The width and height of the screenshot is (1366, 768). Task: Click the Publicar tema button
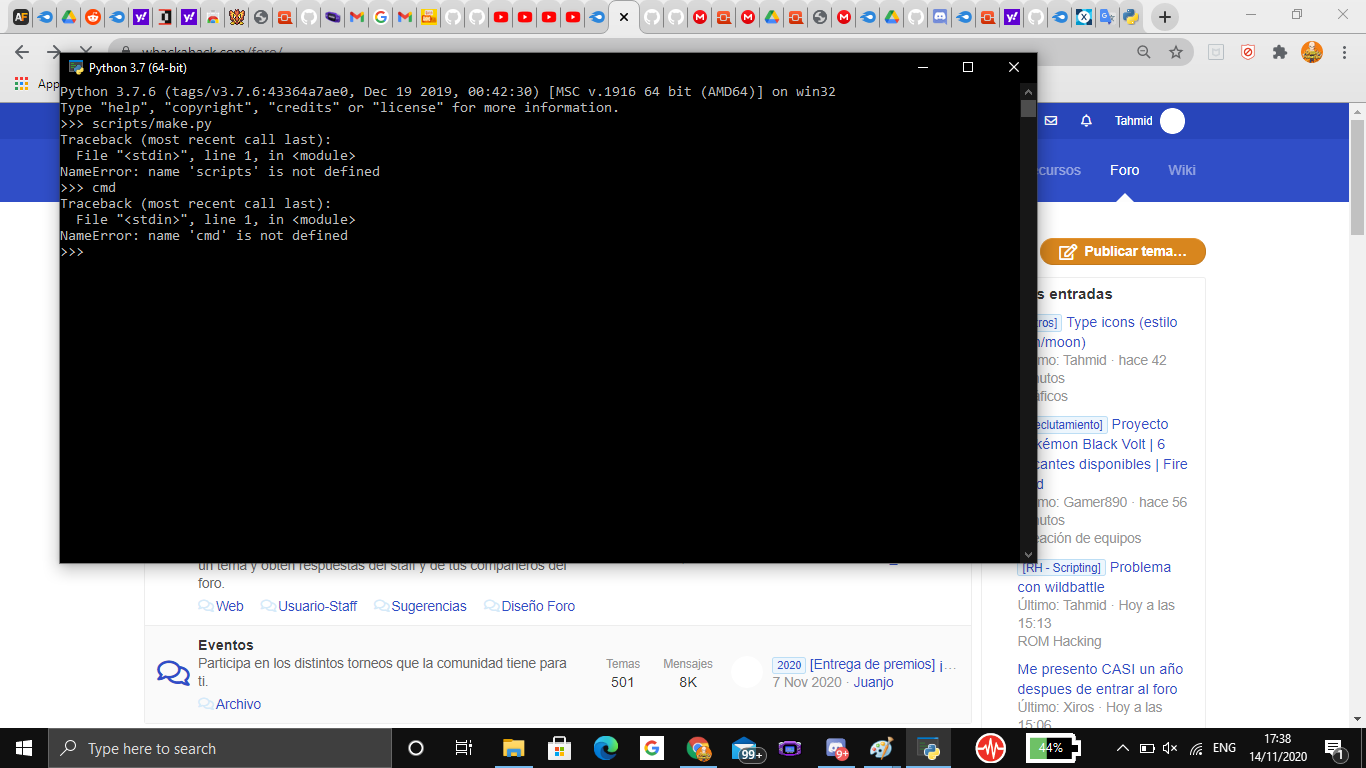coord(1122,252)
